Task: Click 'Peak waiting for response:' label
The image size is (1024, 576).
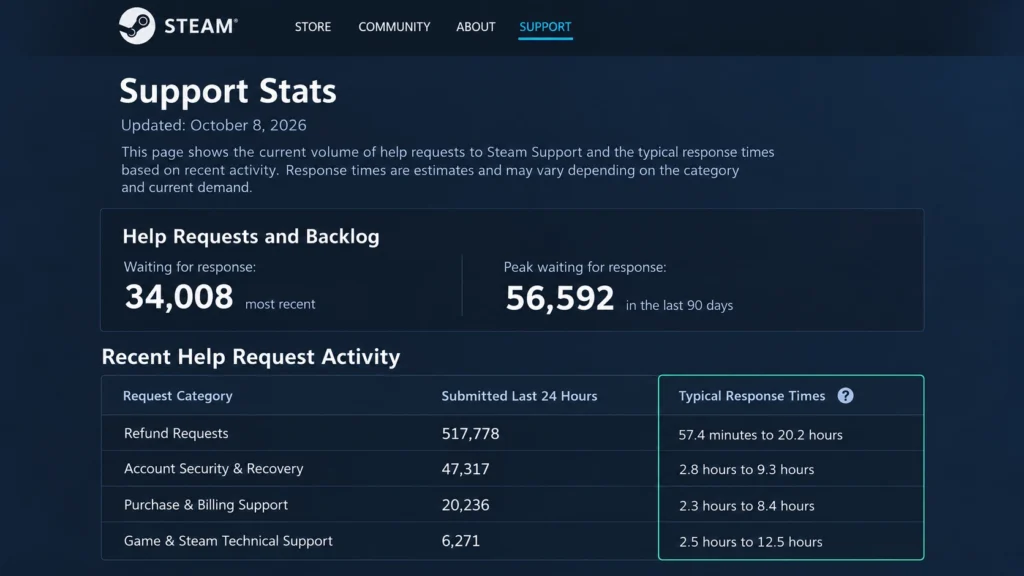Action: pyautogui.click(x=584, y=266)
